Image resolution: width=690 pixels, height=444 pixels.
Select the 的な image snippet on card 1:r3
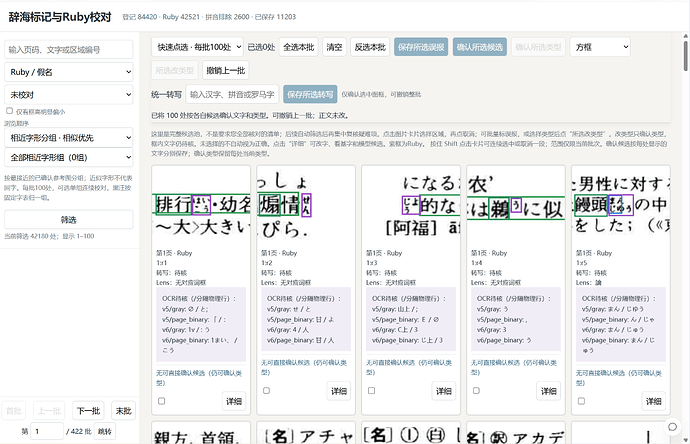(x=411, y=205)
